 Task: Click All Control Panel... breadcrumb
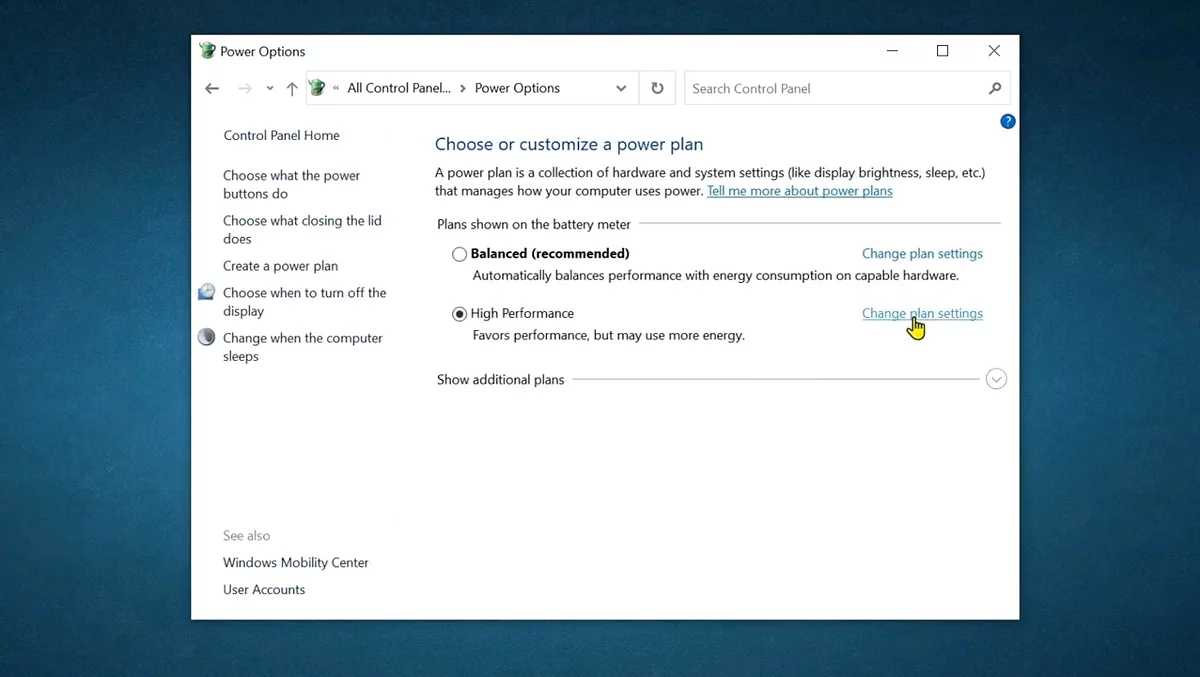[399, 88]
